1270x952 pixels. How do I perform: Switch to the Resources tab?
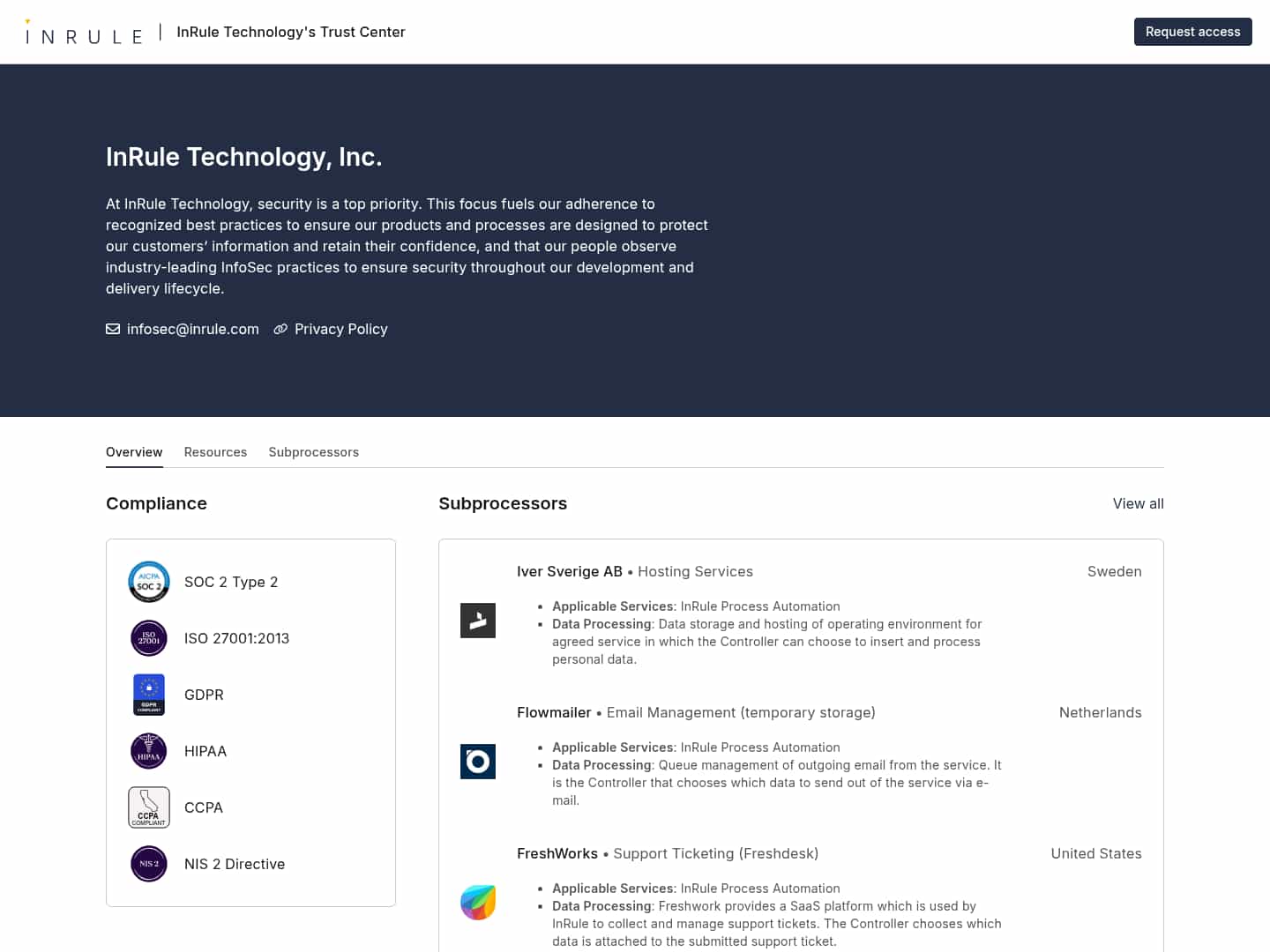[x=215, y=452]
